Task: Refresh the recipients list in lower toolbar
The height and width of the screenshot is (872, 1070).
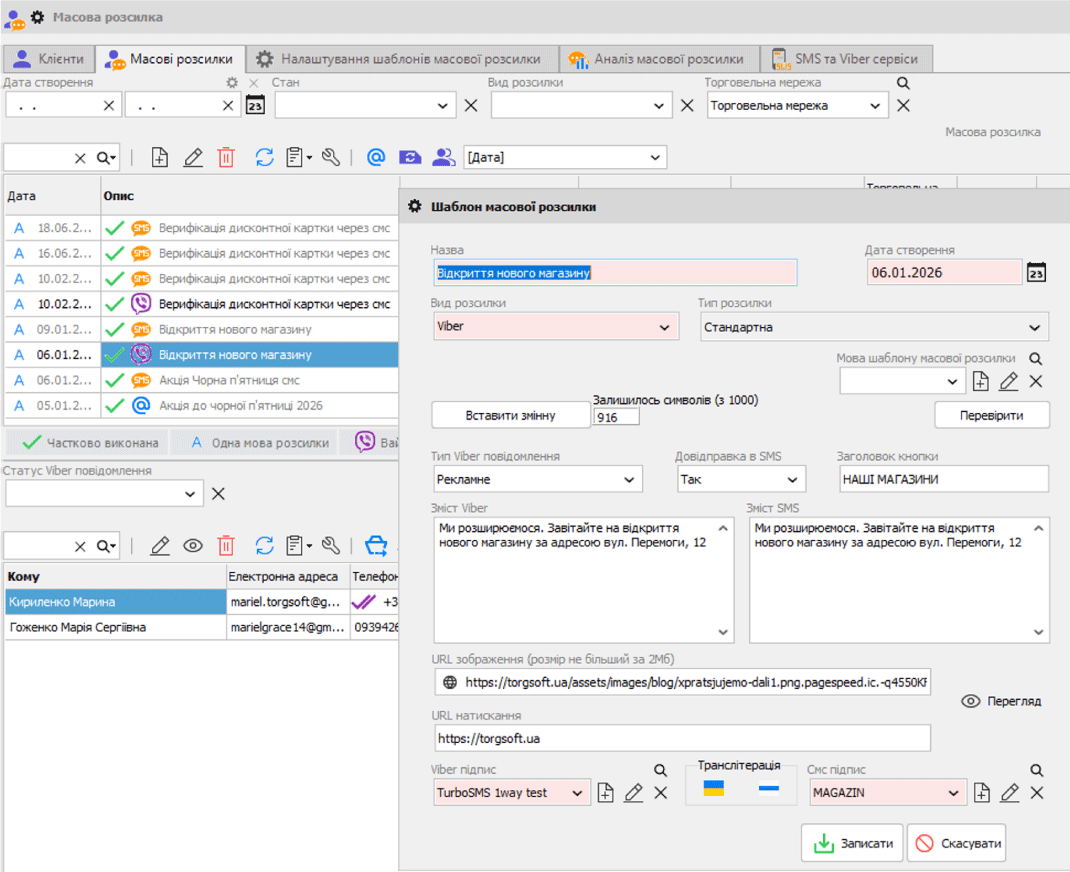Action: (x=264, y=546)
